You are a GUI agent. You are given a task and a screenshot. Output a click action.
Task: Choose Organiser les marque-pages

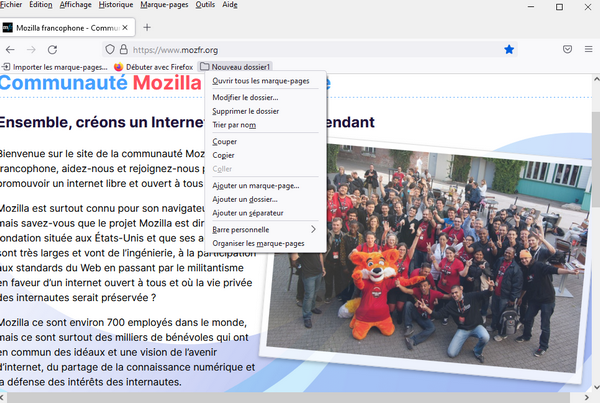(266, 243)
